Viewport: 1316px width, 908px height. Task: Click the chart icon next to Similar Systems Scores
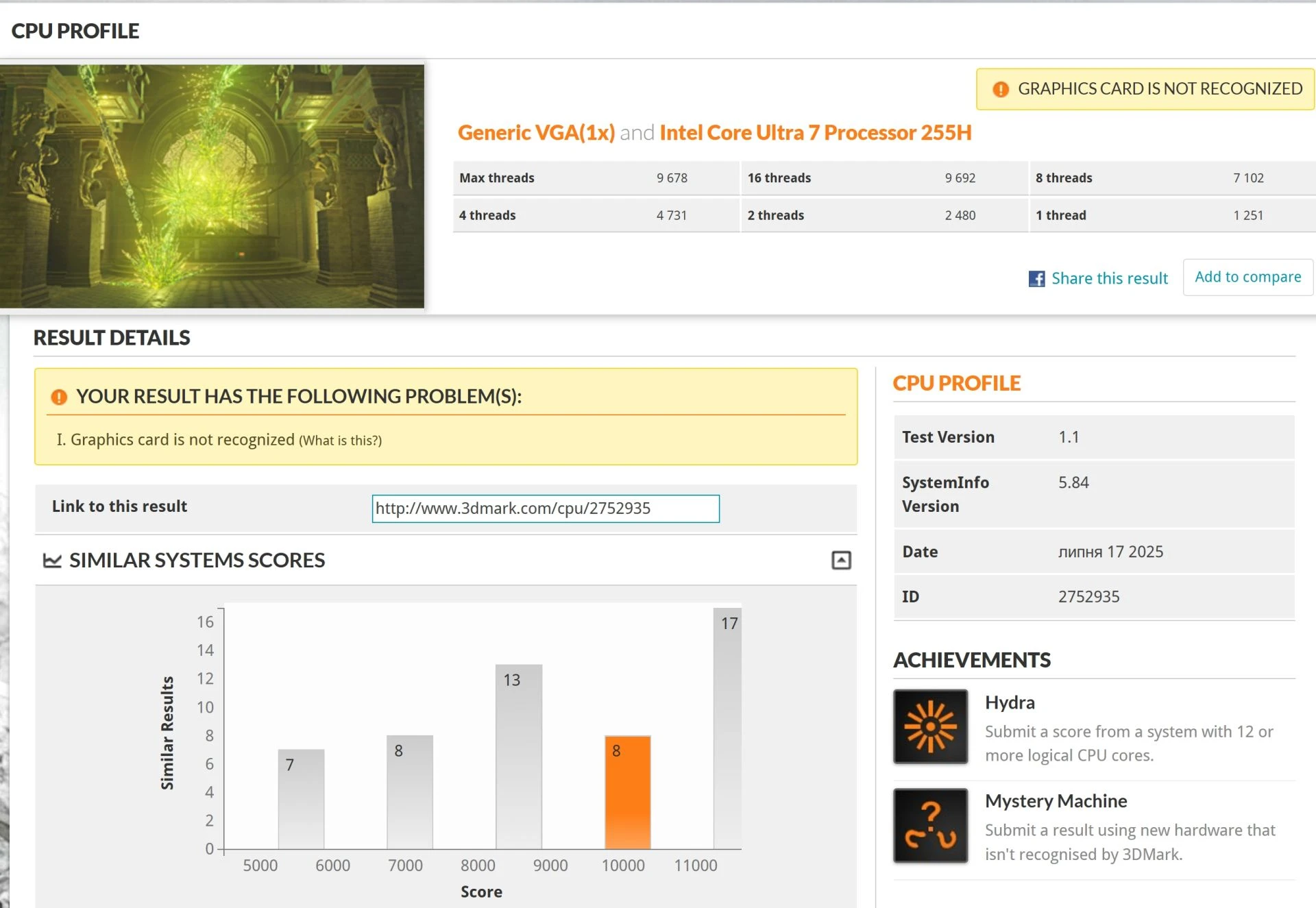click(52, 561)
